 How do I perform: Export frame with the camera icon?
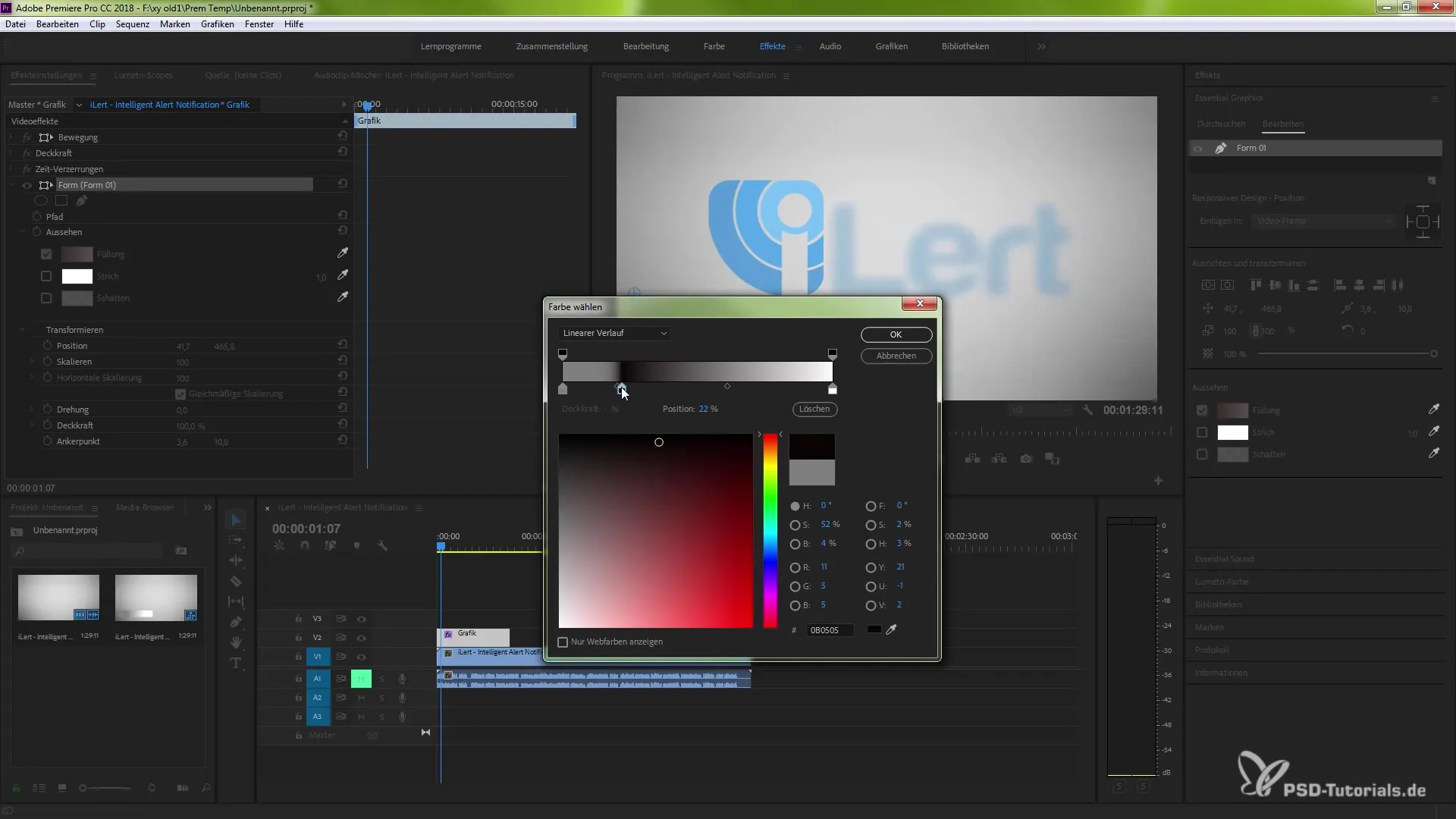tap(1026, 459)
